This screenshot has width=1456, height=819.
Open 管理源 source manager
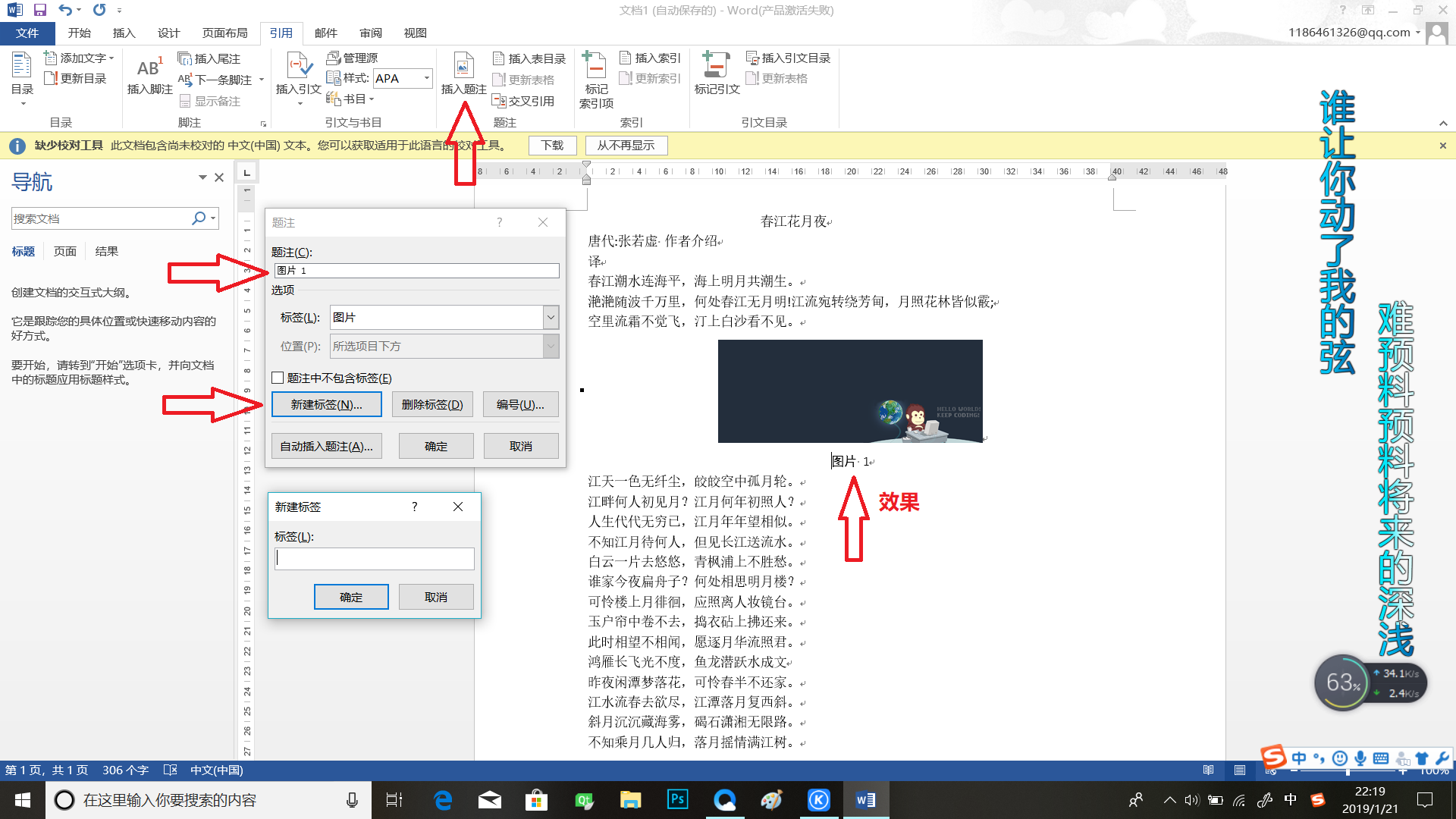coord(352,58)
